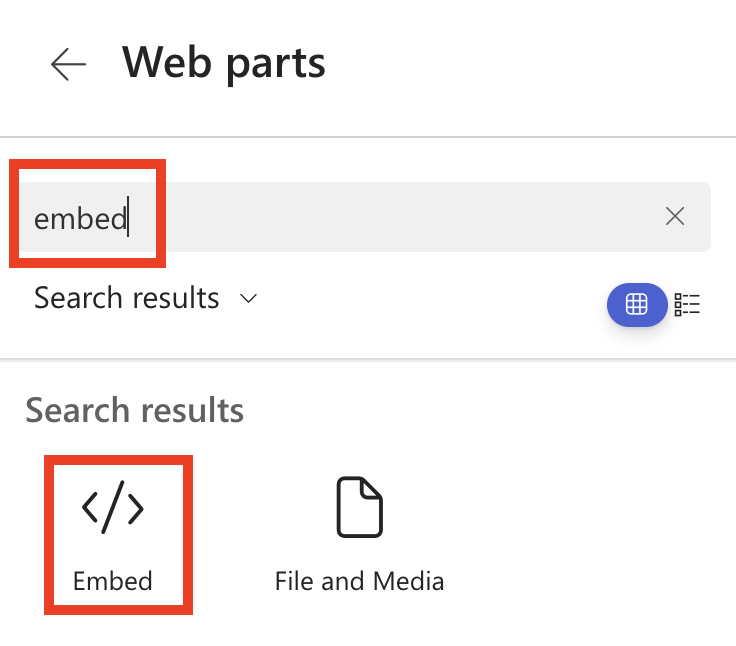
Task: Go back using the left arrow icon
Action: pyautogui.click(x=68, y=65)
